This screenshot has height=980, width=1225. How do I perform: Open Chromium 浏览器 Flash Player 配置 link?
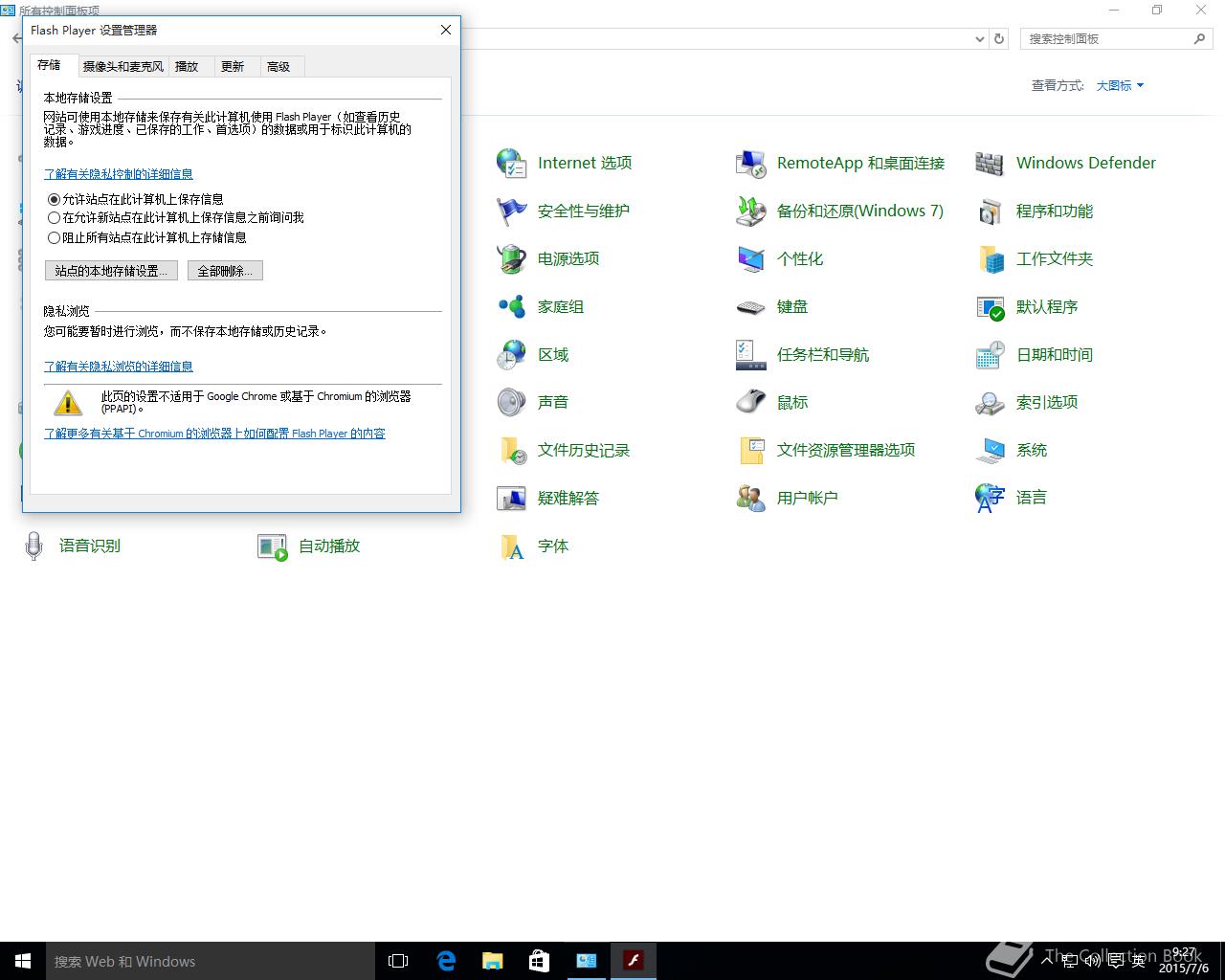pyautogui.click(x=214, y=434)
